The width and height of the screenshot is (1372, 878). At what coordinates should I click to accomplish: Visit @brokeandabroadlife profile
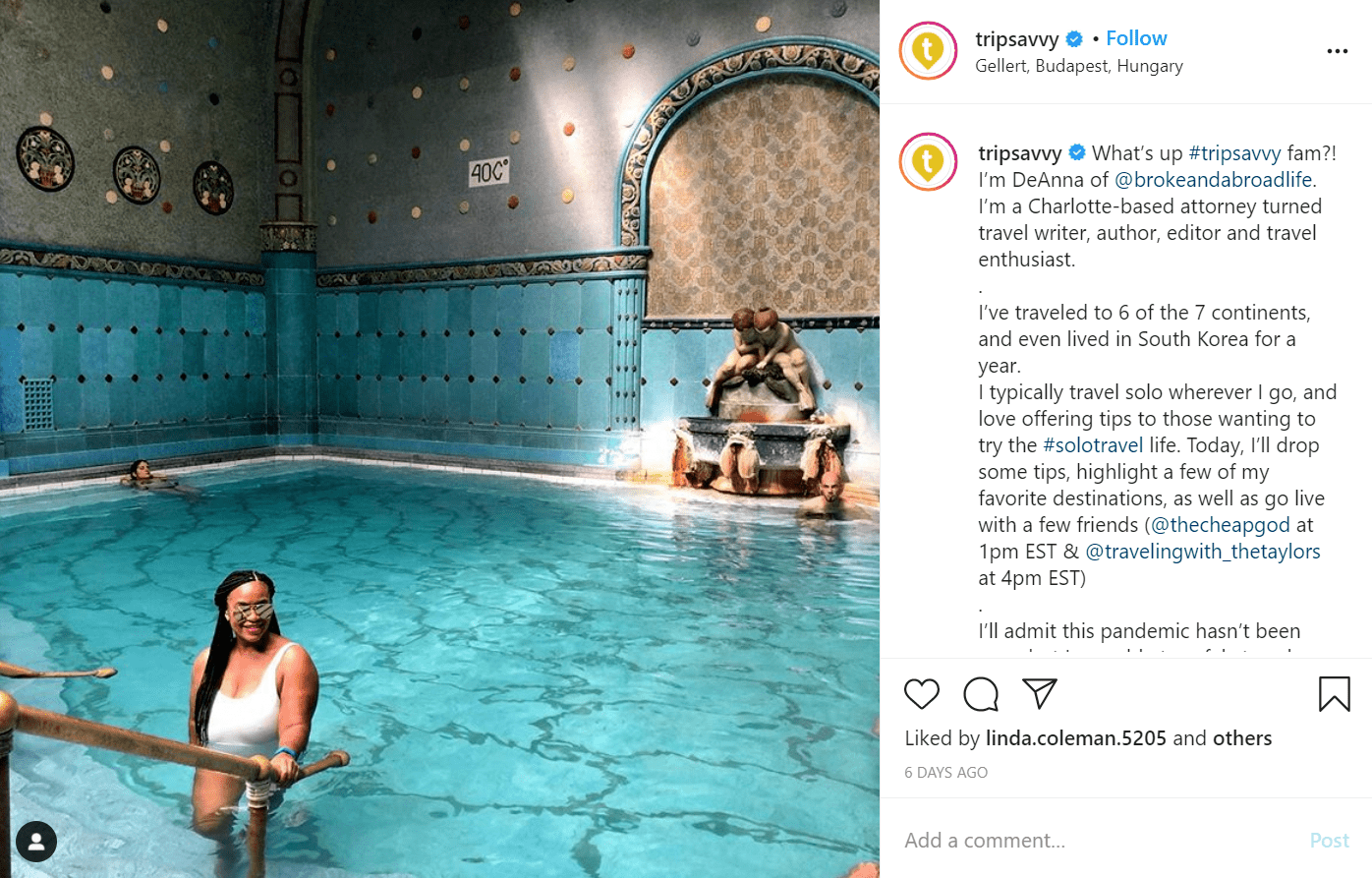coord(1213,180)
